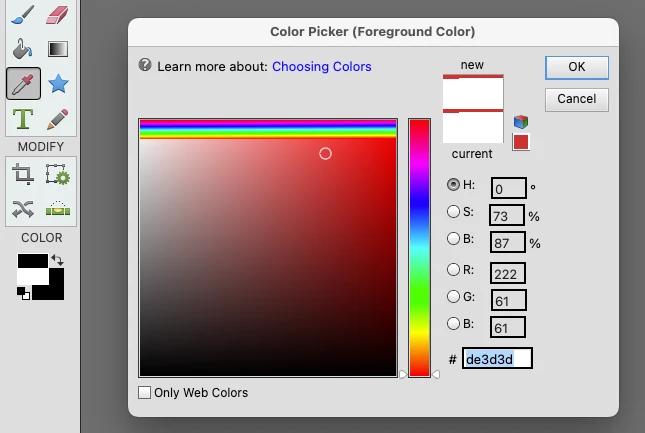This screenshot has height=433, width=645.
Task: Select the R red channel radio button
Action: click(x=453, y=269)
